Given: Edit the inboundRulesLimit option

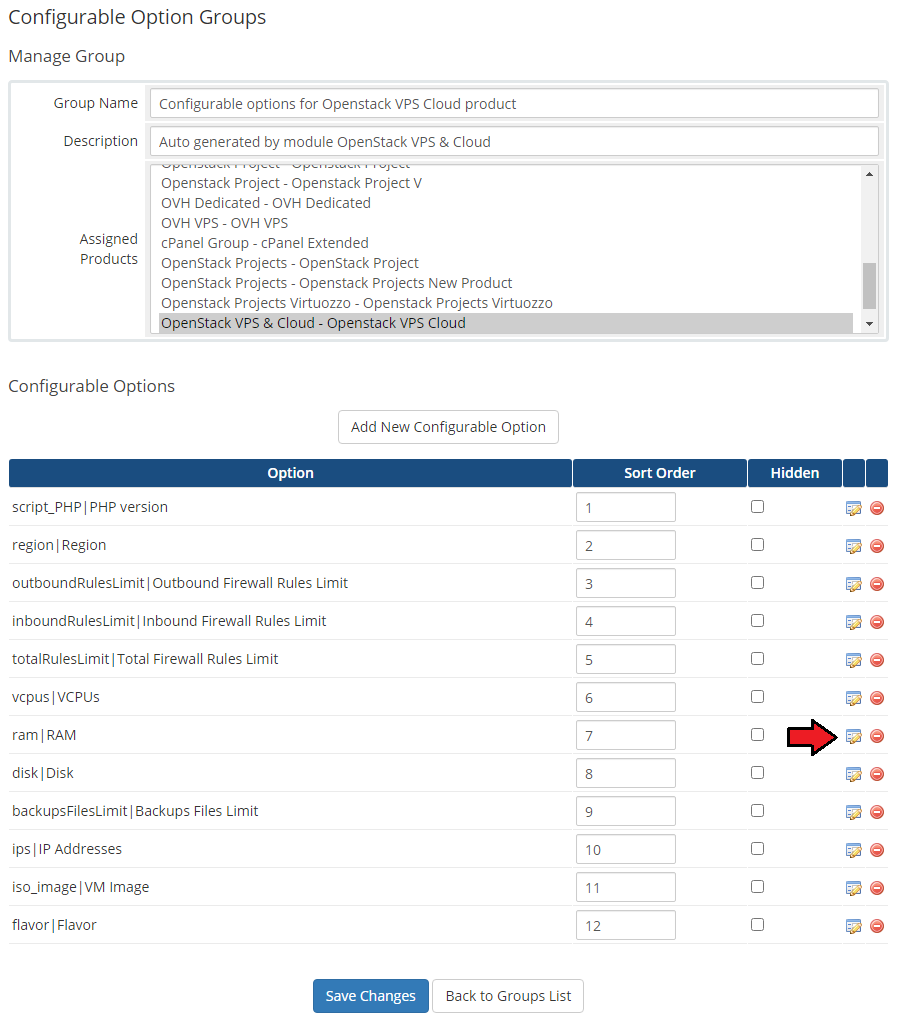Looking at the screenshot, I should (853, 622).
